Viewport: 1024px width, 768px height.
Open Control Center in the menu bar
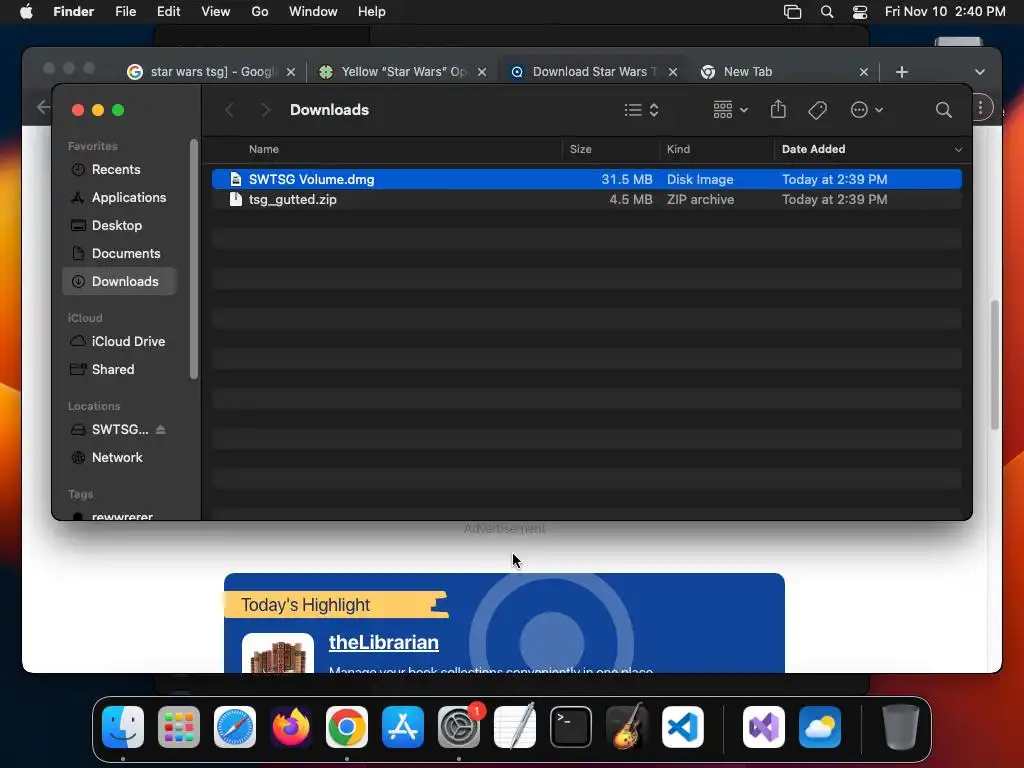point(860,12)
